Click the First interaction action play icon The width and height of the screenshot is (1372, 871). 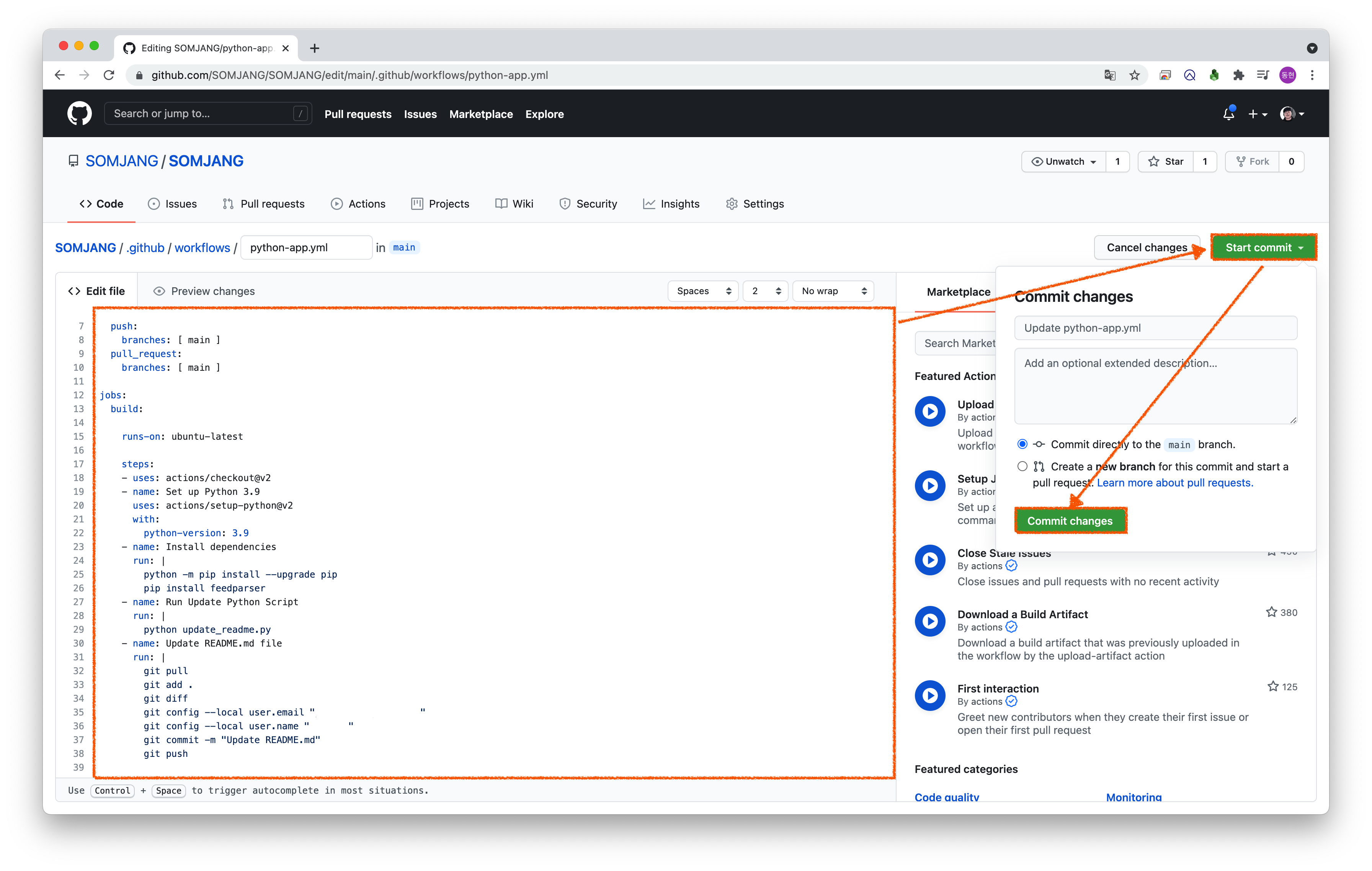pyautogui.click(x=930, y=696)
